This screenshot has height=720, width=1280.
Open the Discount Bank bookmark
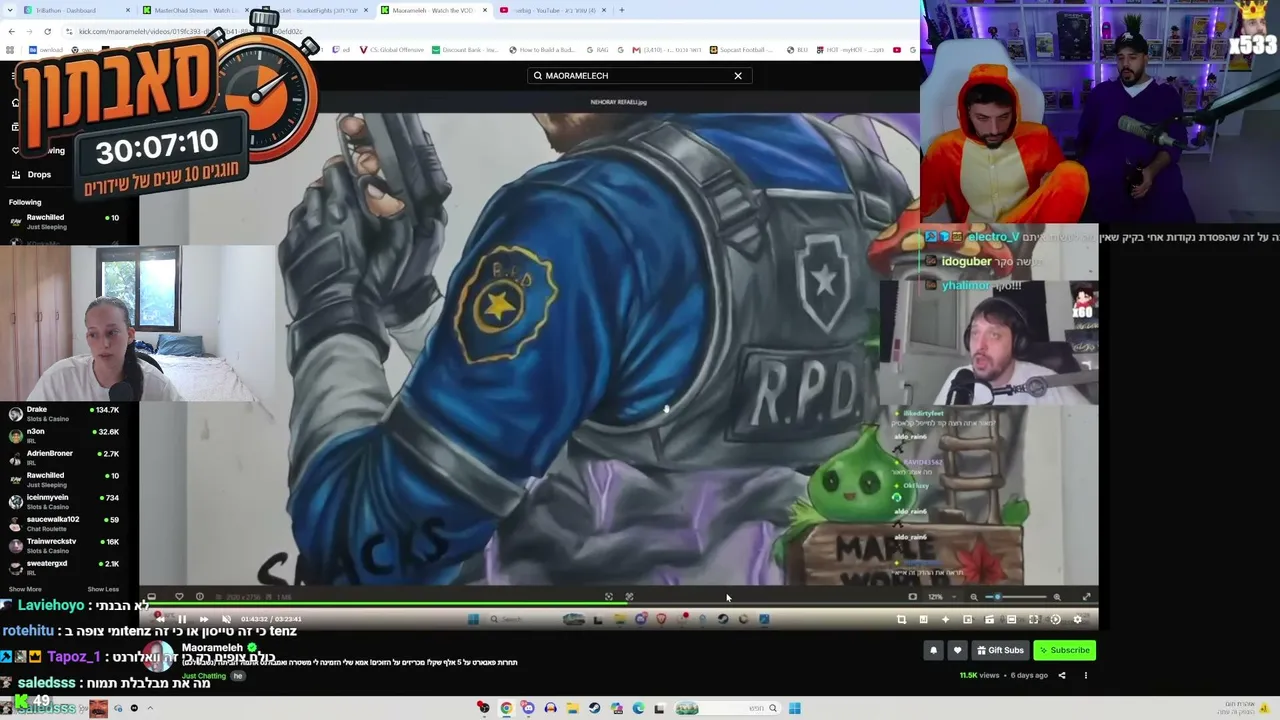(x=465, y=50)
